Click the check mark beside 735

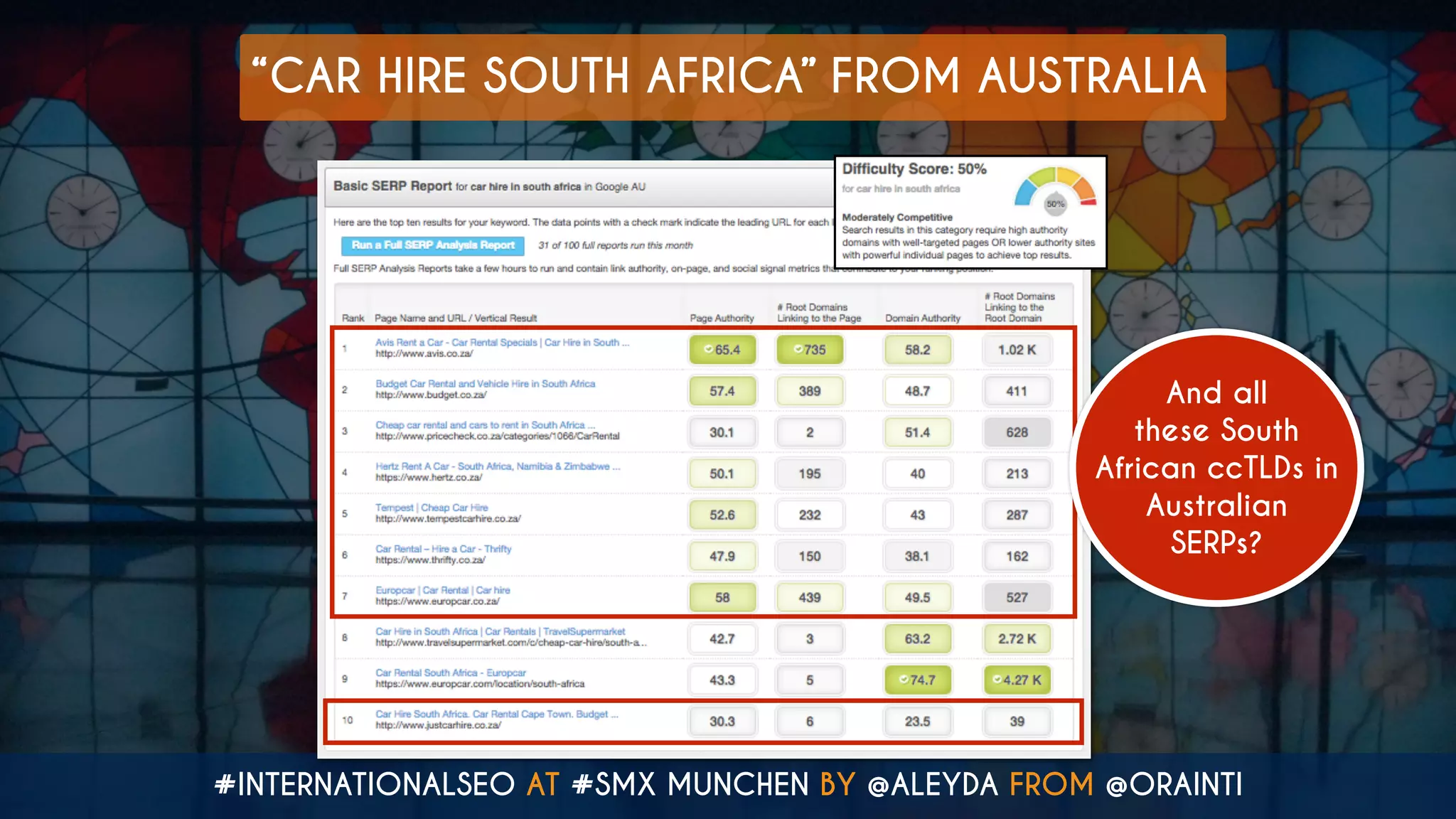pyautogui.click(x=798, y=349)
